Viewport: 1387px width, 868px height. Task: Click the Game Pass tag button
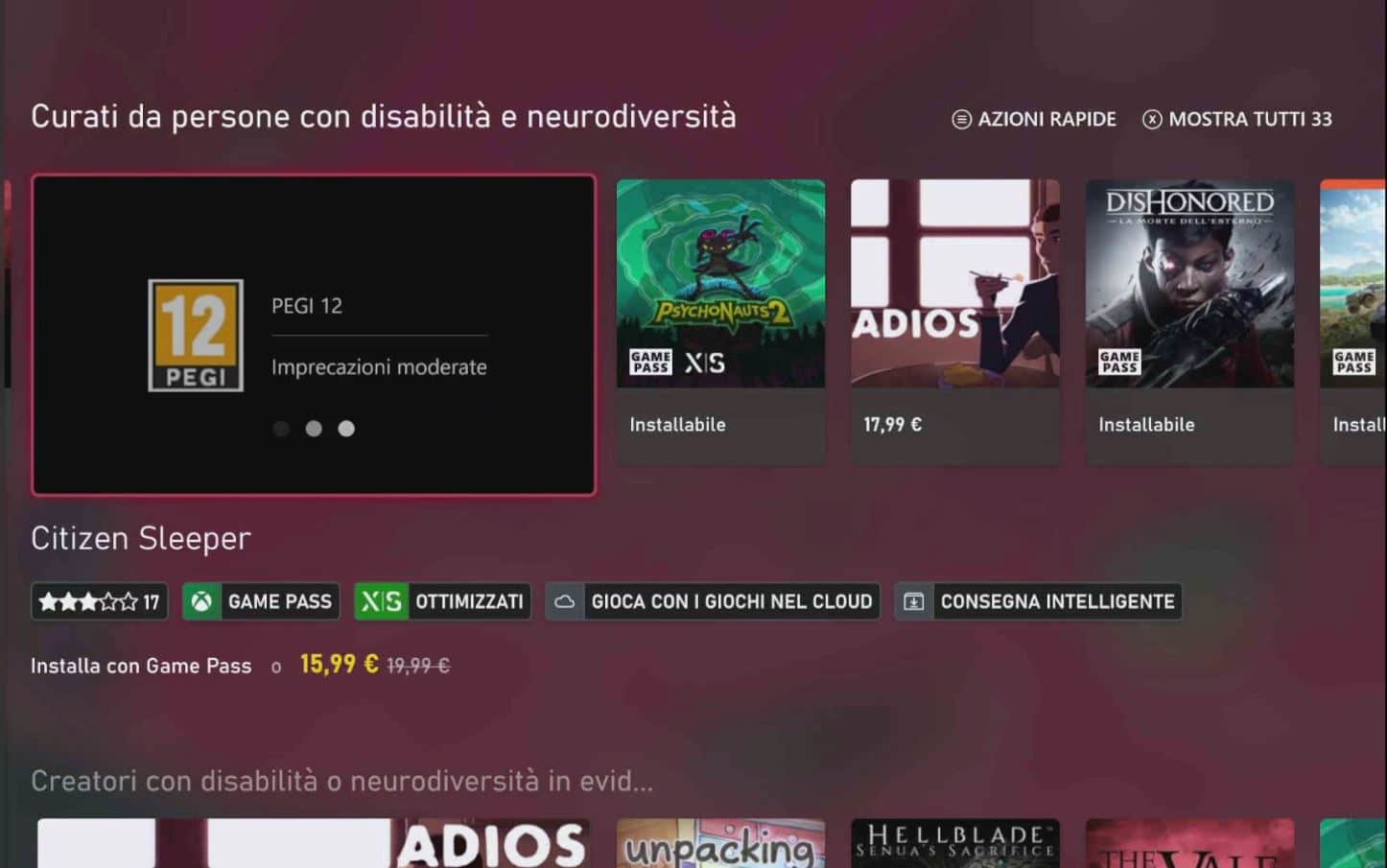[x=261, y=601]
